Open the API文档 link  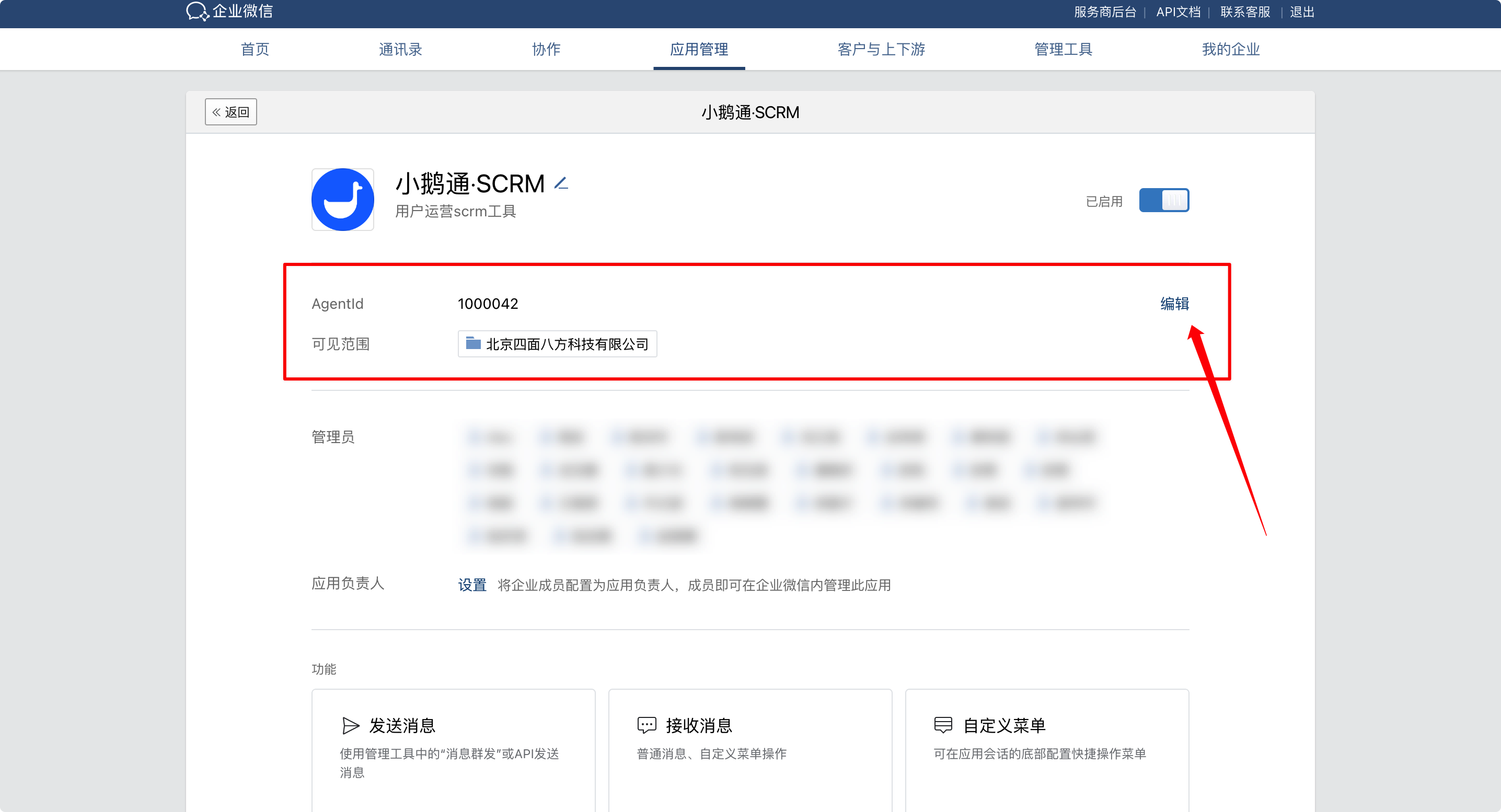[1178, 11]
